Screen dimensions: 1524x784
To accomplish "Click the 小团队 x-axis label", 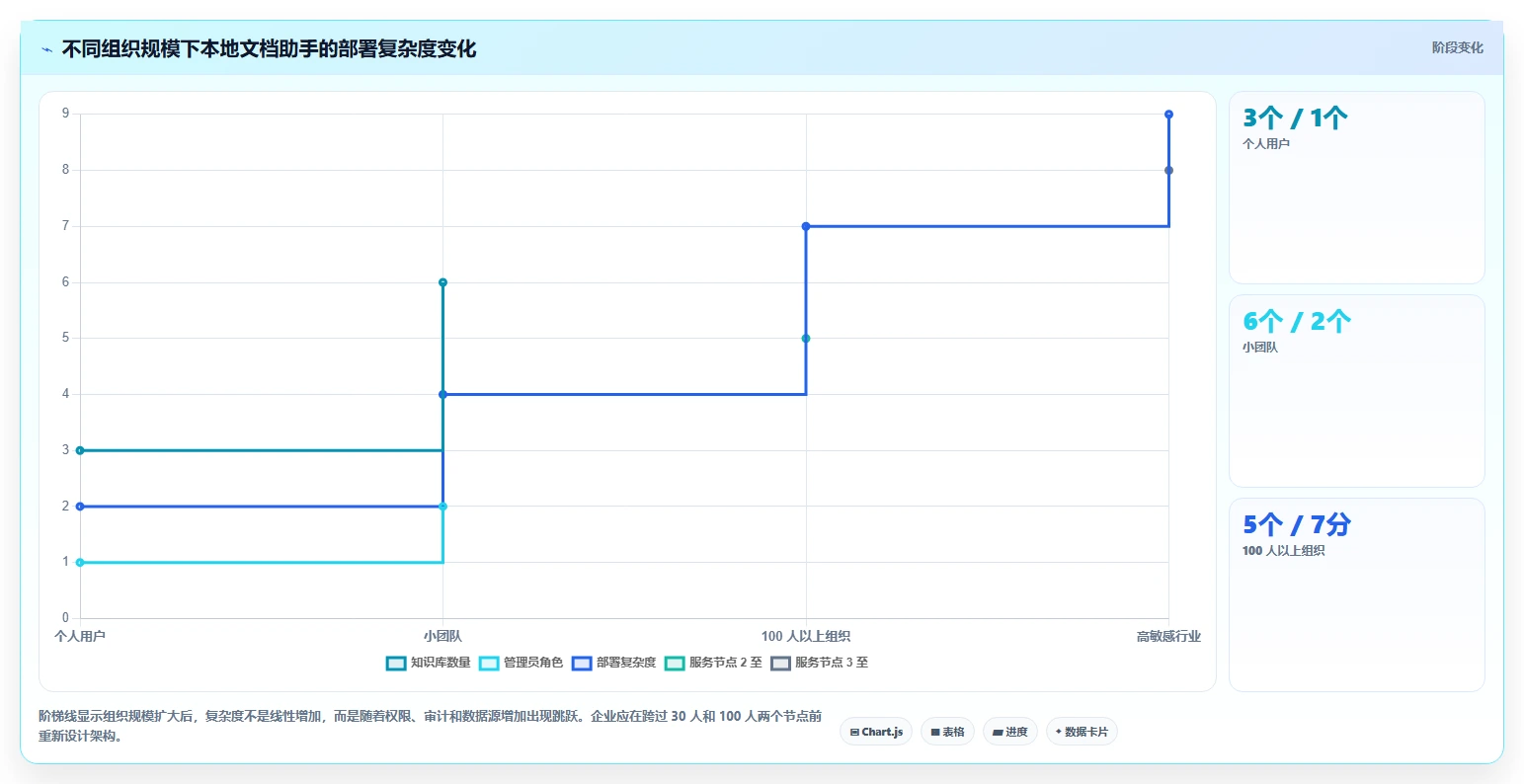I will pyautogui.click(x=442, y=636).
